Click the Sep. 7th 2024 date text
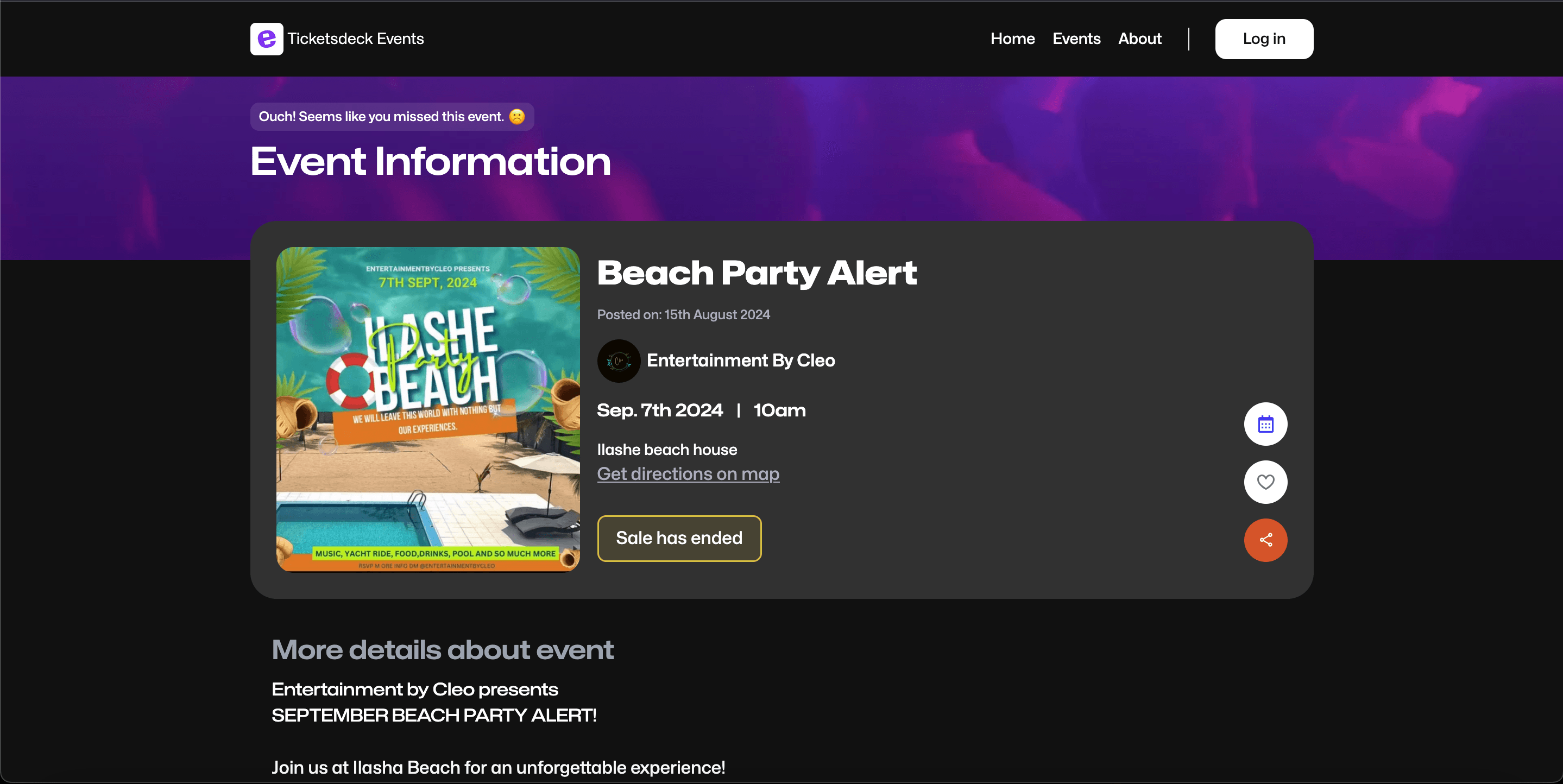 pyautogui.click(x=659, y=411)
